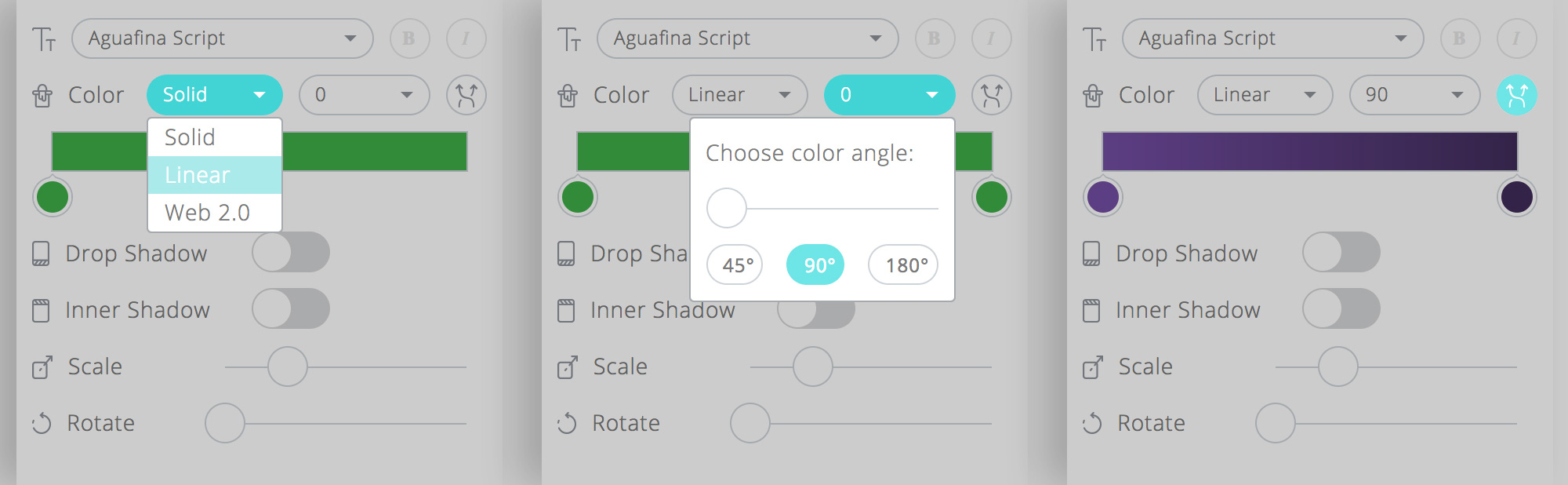Image resolution: width=1568 pixels, height=485 pixels.
Task: Open the cyan highlighted 0 angle dropdown
Action: tap(889, 95)
